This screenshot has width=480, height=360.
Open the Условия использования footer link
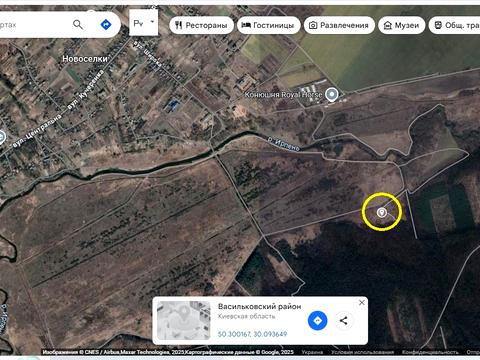(362, 352)
